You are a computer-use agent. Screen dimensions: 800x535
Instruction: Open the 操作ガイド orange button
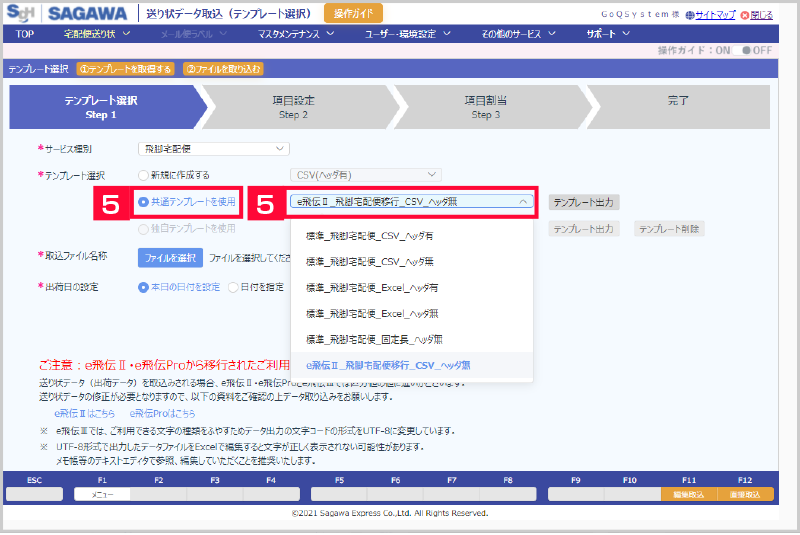pos(353,13)
